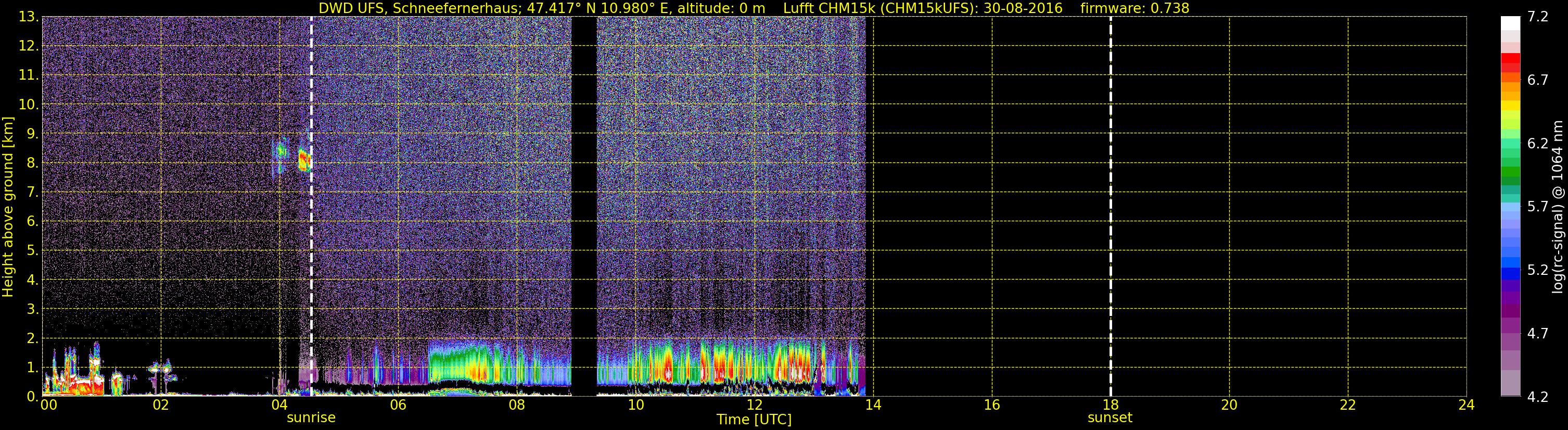Click the black data gap around 09 UTC
Image resolution: width=1568 pixels, height=430 pixels.
click(584, 207)
